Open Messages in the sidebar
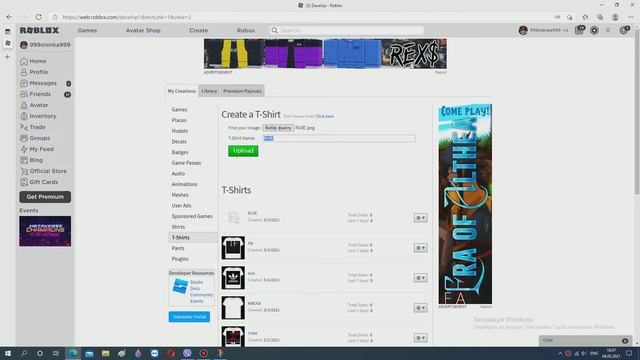 (x=38, y=83)
